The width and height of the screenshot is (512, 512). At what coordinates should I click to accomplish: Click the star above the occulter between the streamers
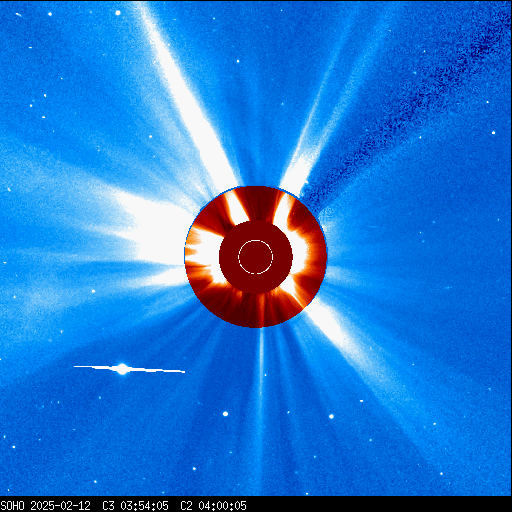pos(238,61)
